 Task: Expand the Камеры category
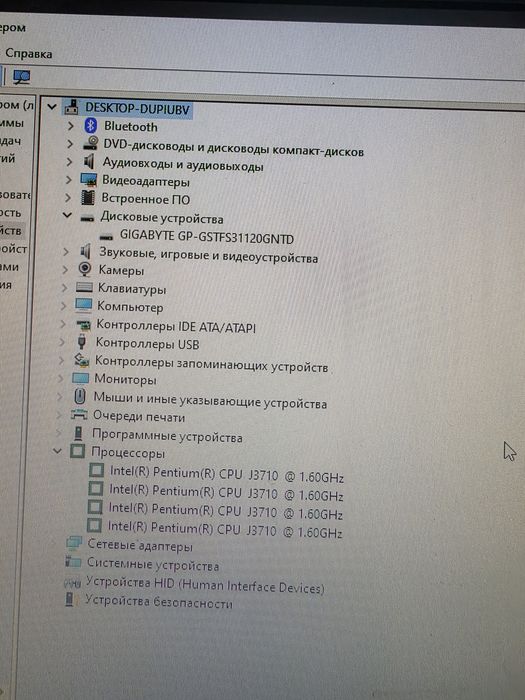pos(65,270)
